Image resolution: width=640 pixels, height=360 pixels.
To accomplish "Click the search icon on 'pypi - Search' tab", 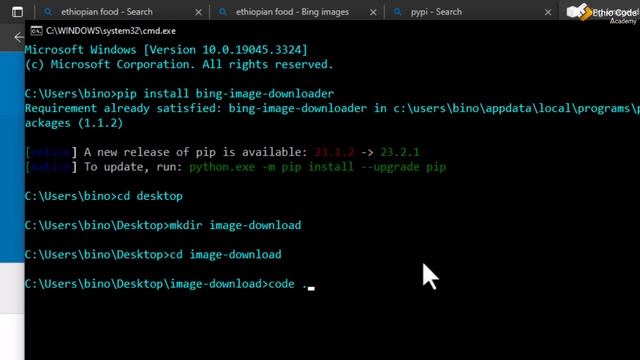I will click(x=398, y=12).
